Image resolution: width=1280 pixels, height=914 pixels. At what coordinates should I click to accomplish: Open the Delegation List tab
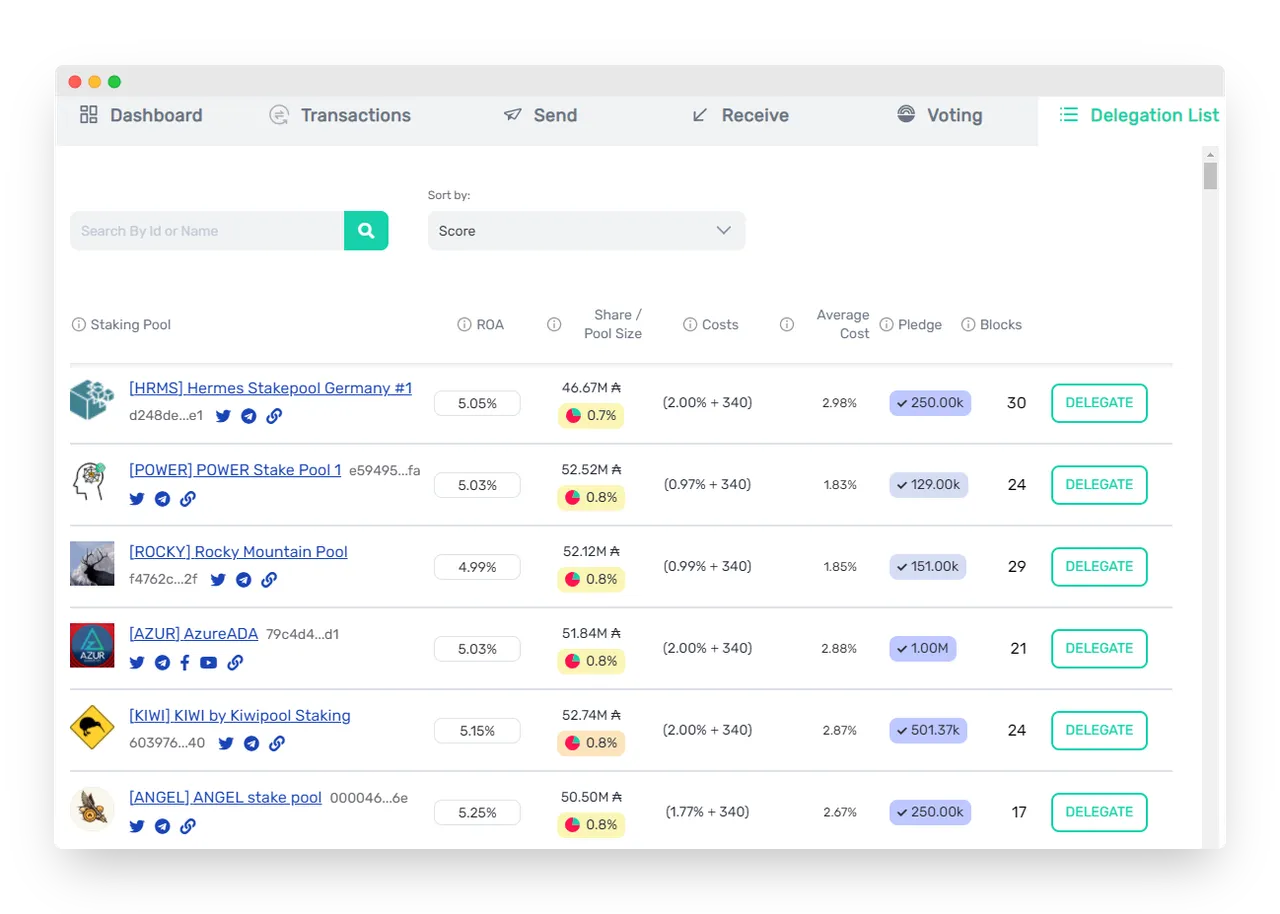click(1139, 115)
